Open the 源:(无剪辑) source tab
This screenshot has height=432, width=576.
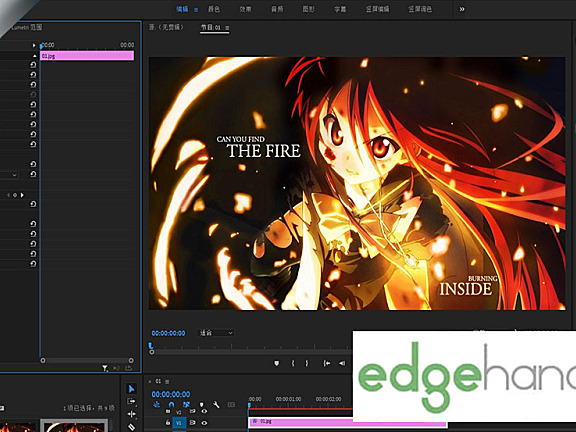click(166, 27)
